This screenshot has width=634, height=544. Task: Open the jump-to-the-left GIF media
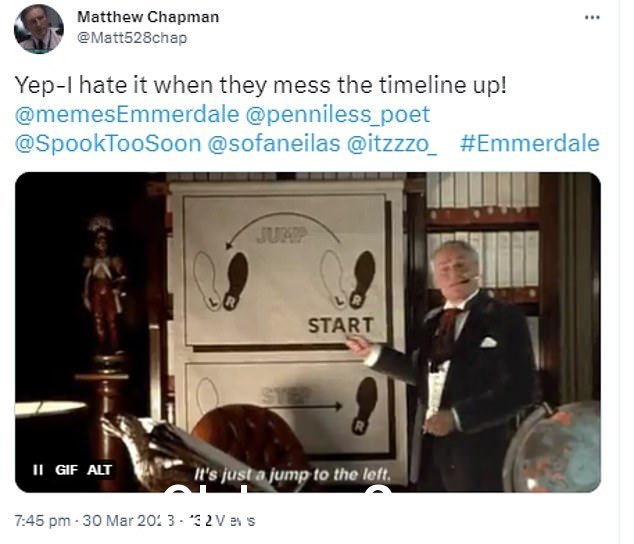pos(308,332)
